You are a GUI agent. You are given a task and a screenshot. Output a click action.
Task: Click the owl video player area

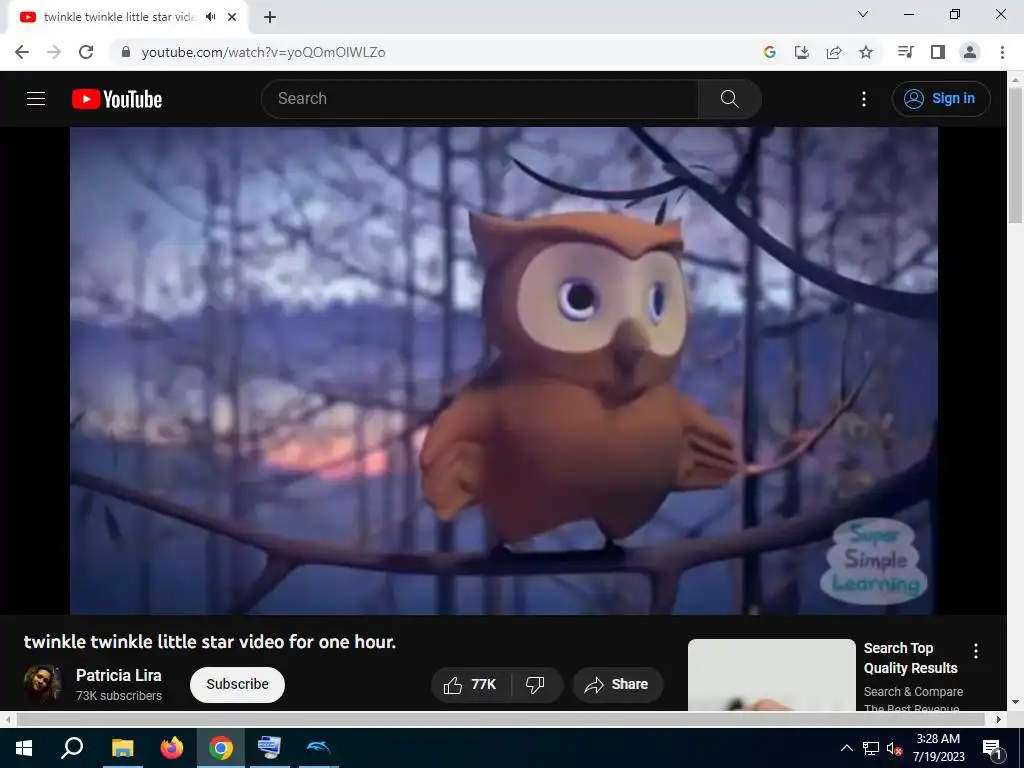(504, 370)
